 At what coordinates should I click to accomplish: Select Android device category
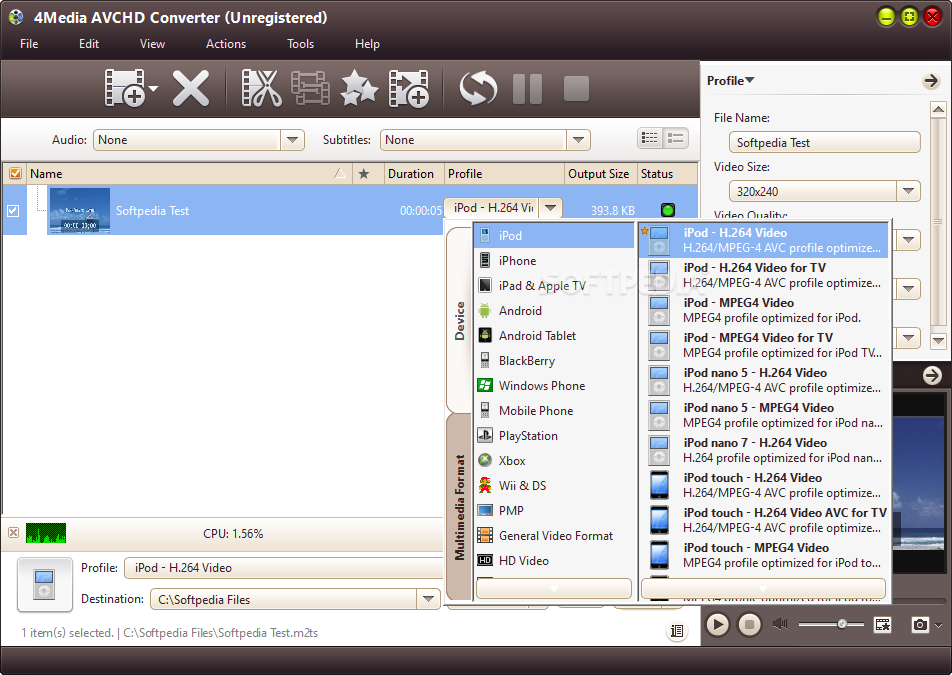(554, 310)
